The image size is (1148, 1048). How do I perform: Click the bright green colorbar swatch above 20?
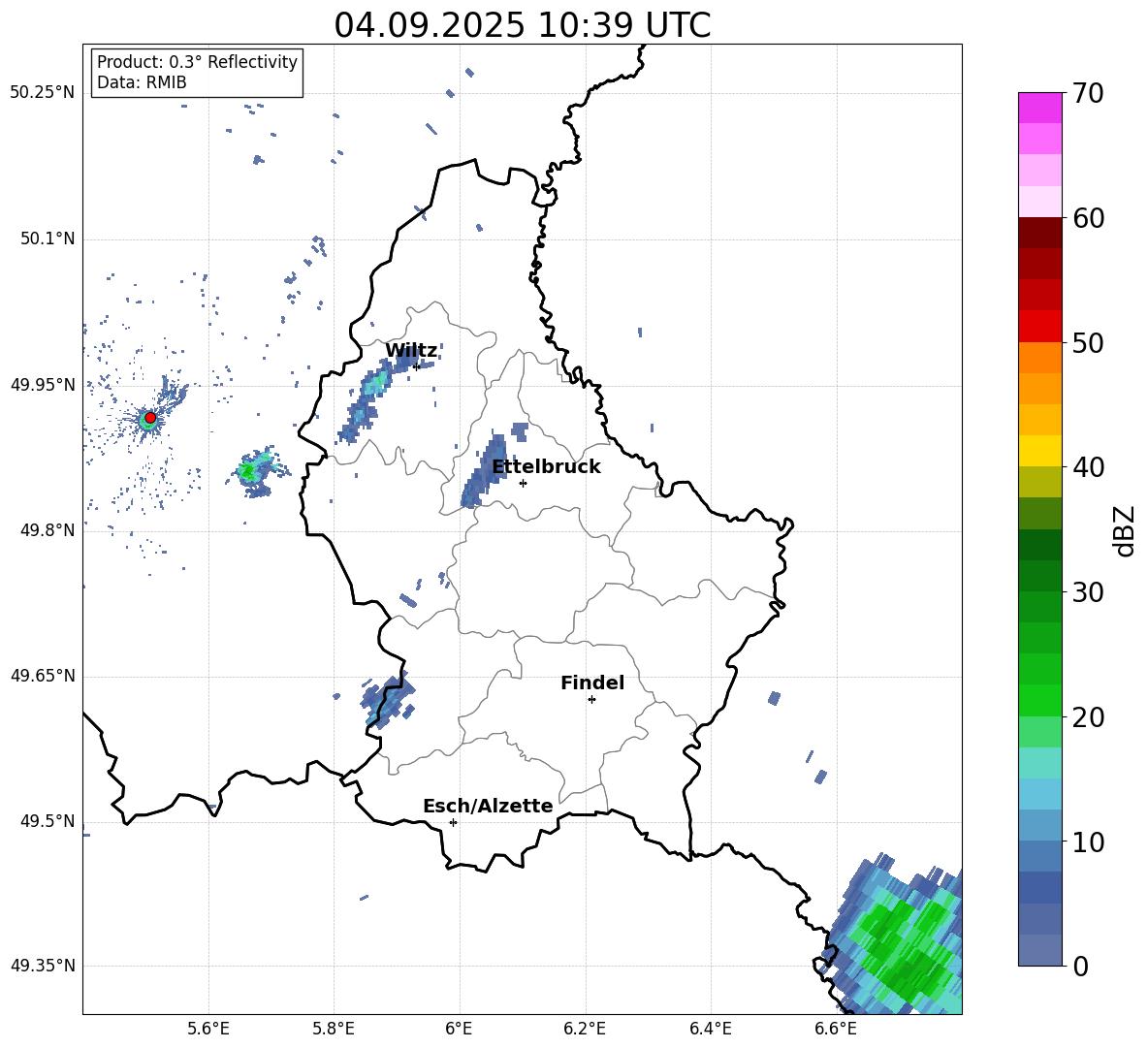pyautogui.click(x=1039, y=700)
